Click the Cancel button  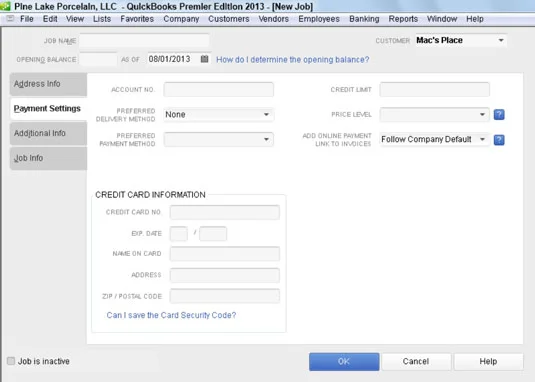416,362
